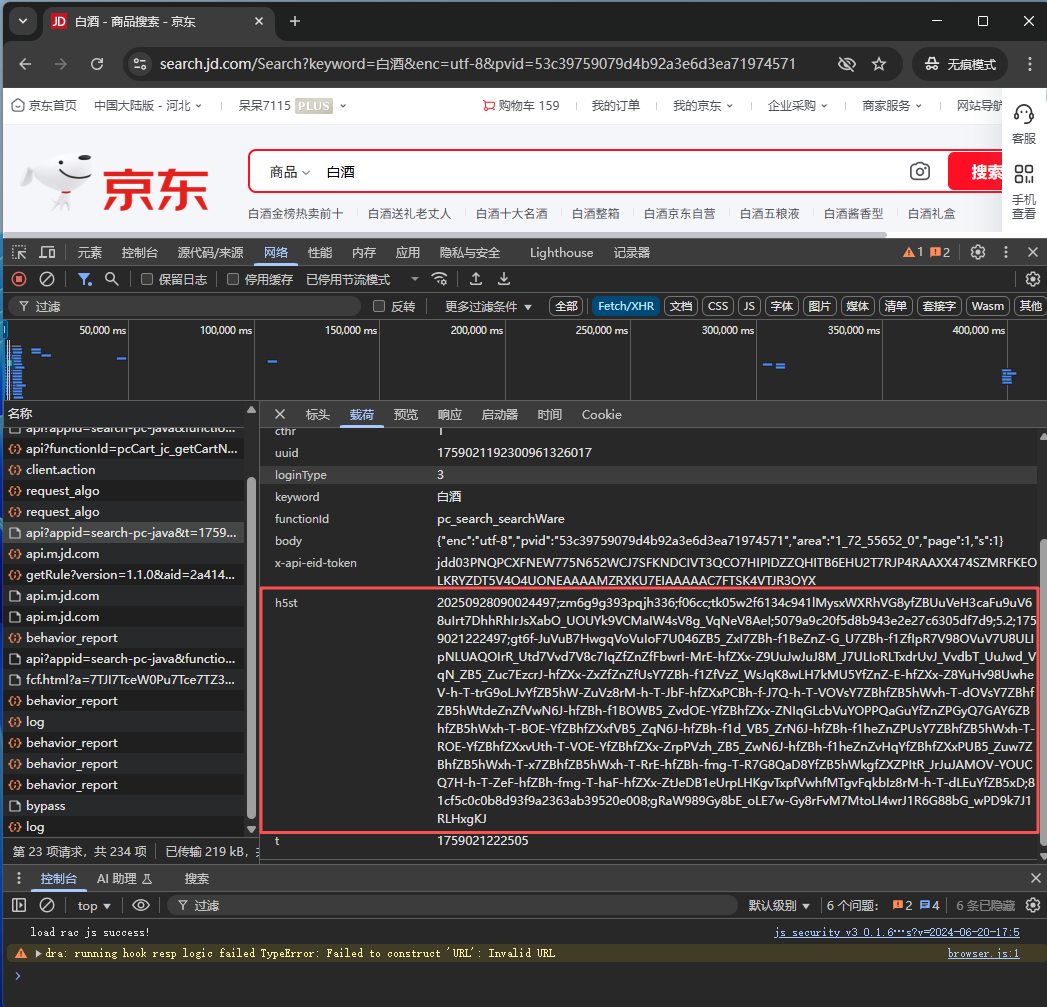1047x1007 pixels.
Task: Open a new browser tab
Action: point(294,21)
